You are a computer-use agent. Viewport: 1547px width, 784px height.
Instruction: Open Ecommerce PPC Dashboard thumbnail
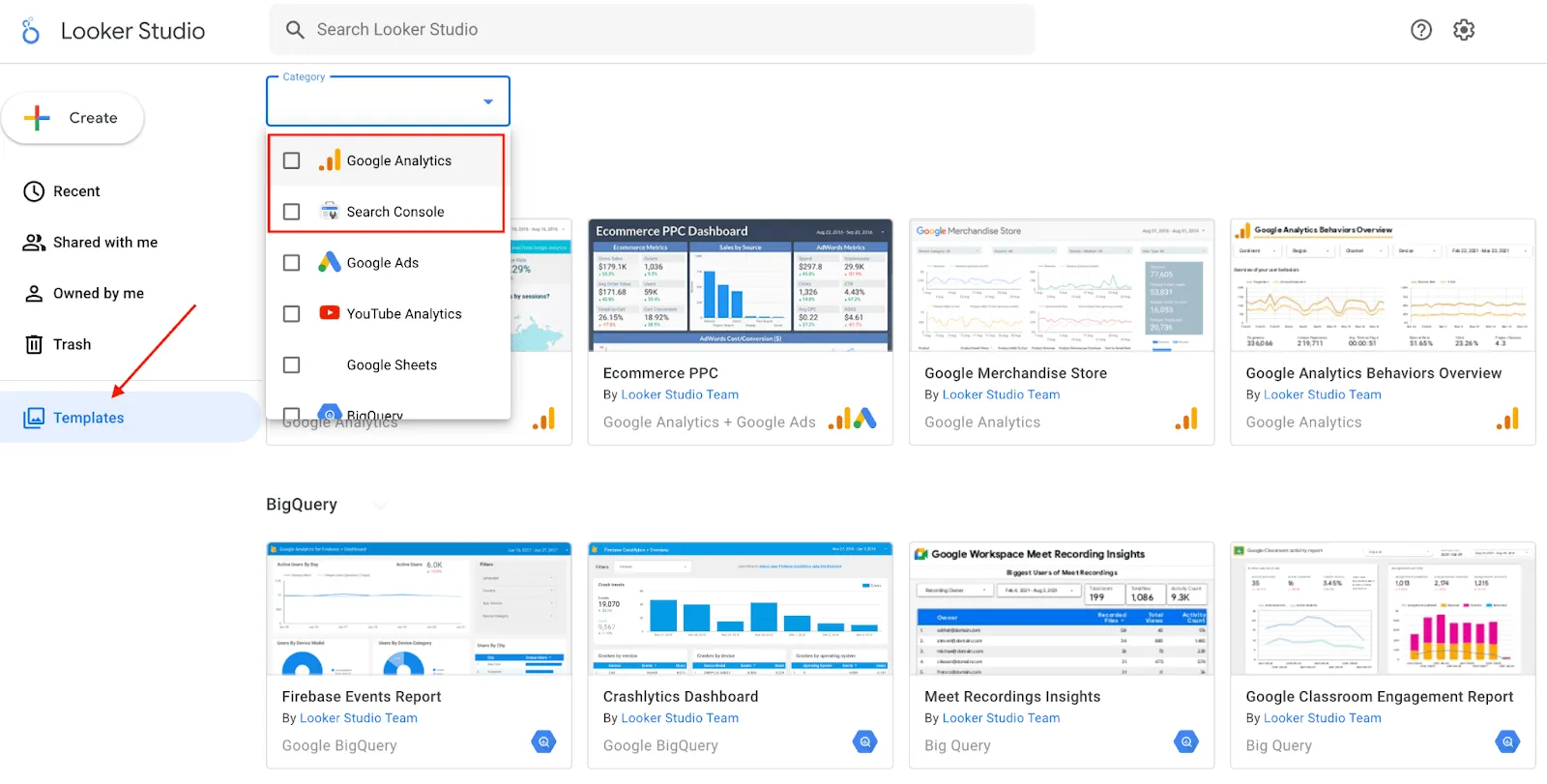point(740,285)
